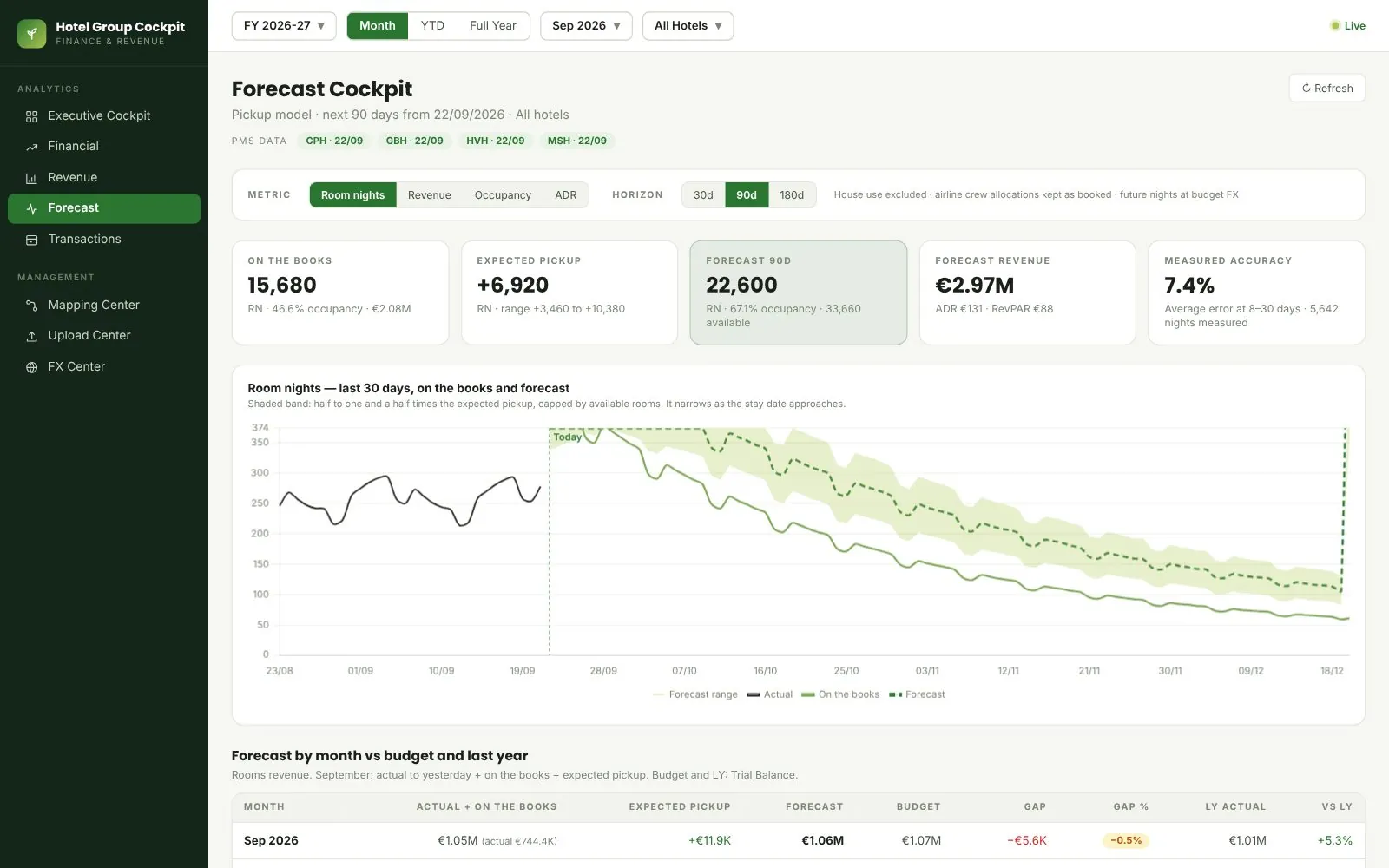
Task: Click the −0.5% gap badge in Sep 2026 row
Action: pyautogui.click(x=1126, y=841)
